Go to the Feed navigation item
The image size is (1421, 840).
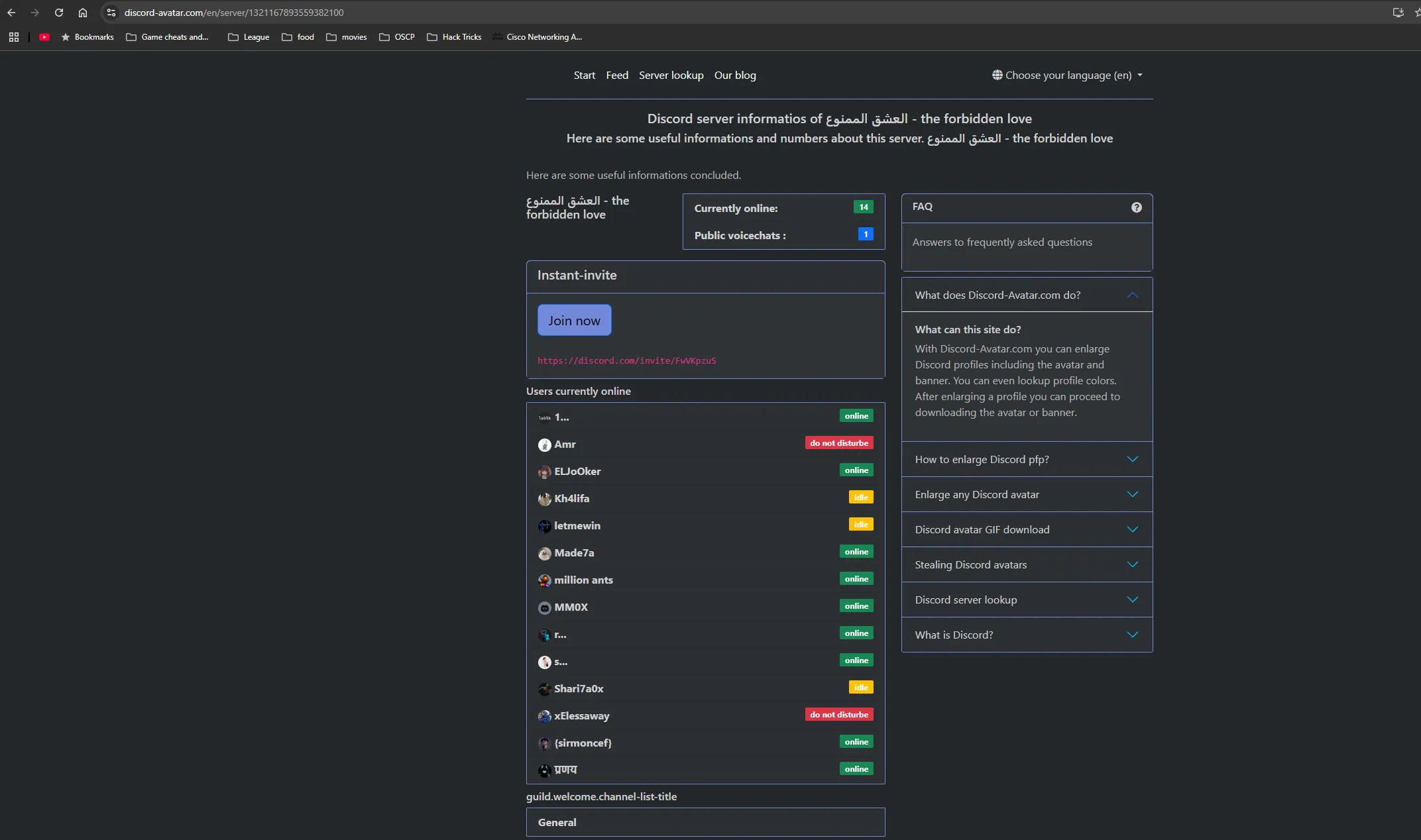pyautogui.click(x=616, y=76)
